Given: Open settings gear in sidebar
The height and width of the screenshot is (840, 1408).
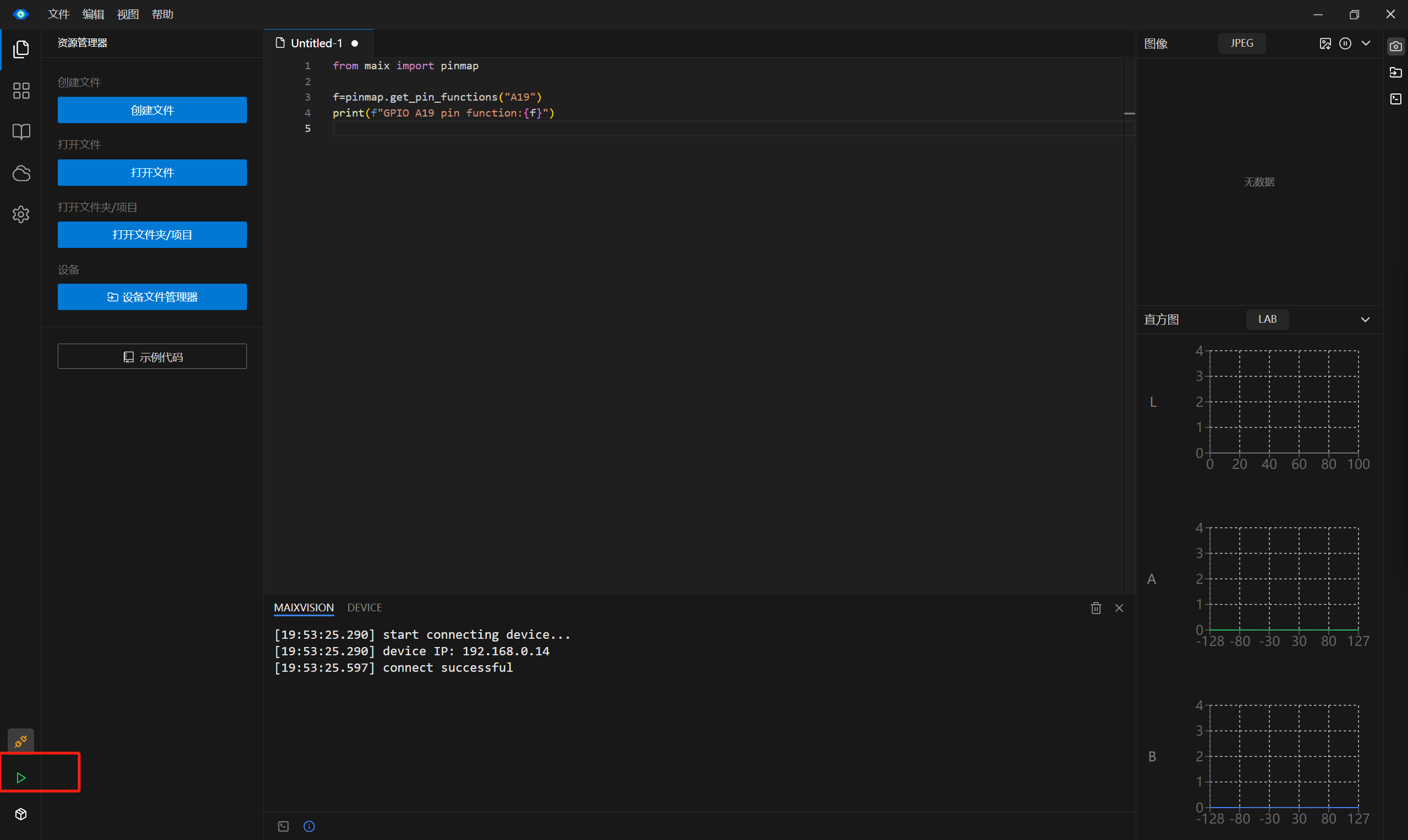Looking at the screenshot, I should (21, 214).
